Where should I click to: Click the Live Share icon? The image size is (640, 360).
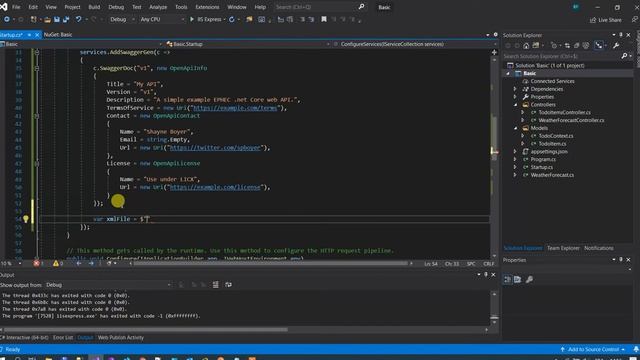coord(593,20)
